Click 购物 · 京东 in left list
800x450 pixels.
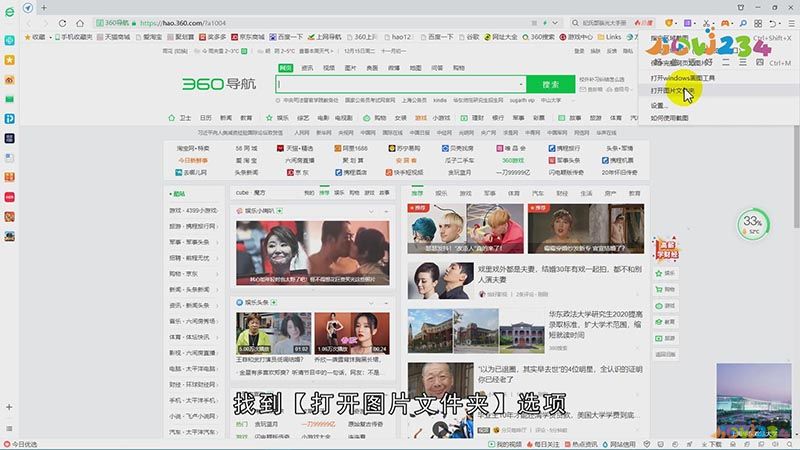[183, 274]
